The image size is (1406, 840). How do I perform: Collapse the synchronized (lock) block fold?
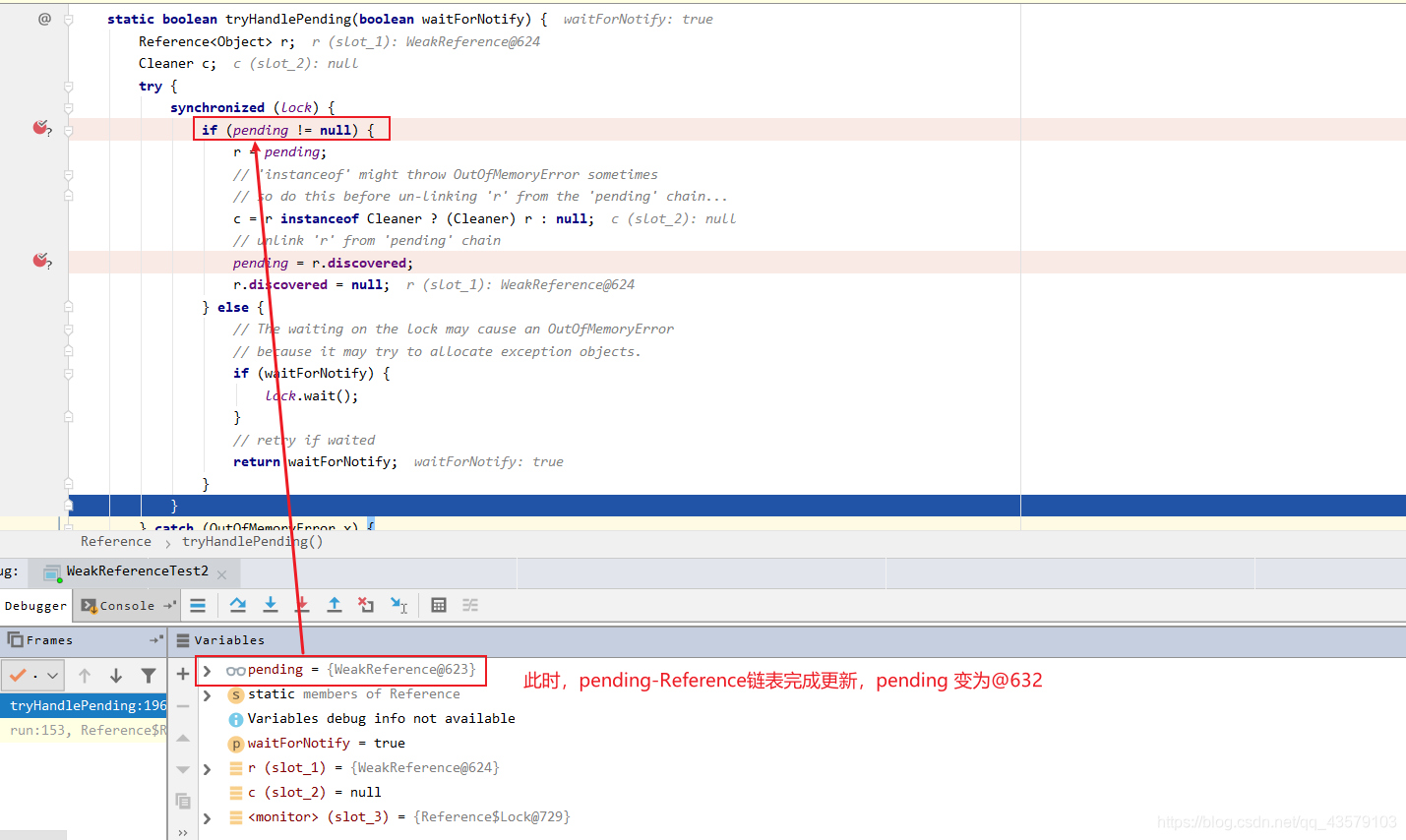tap(69, 107)
